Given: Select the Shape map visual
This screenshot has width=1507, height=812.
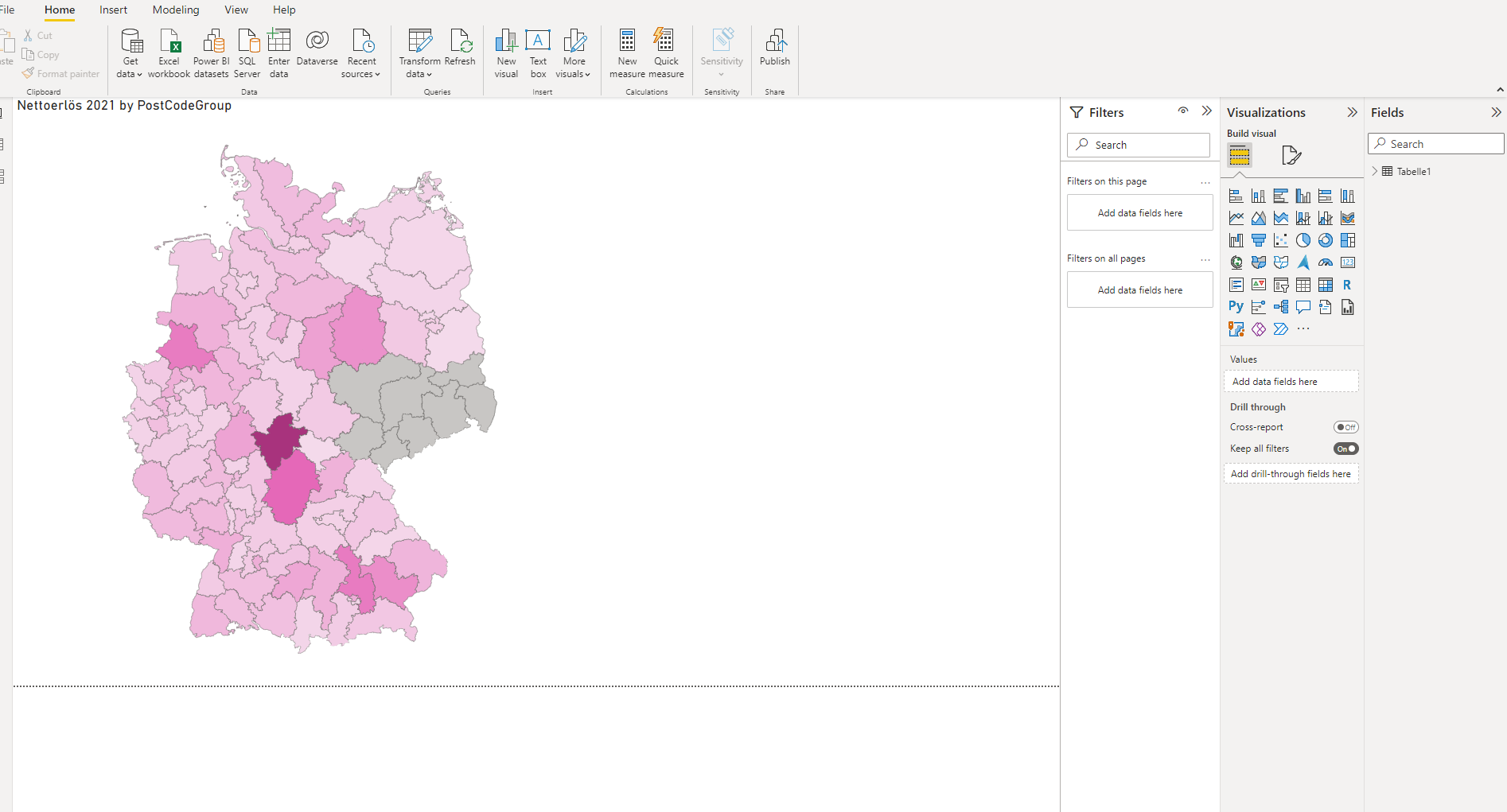Looking at the screenshot, I should point(1280,262).
